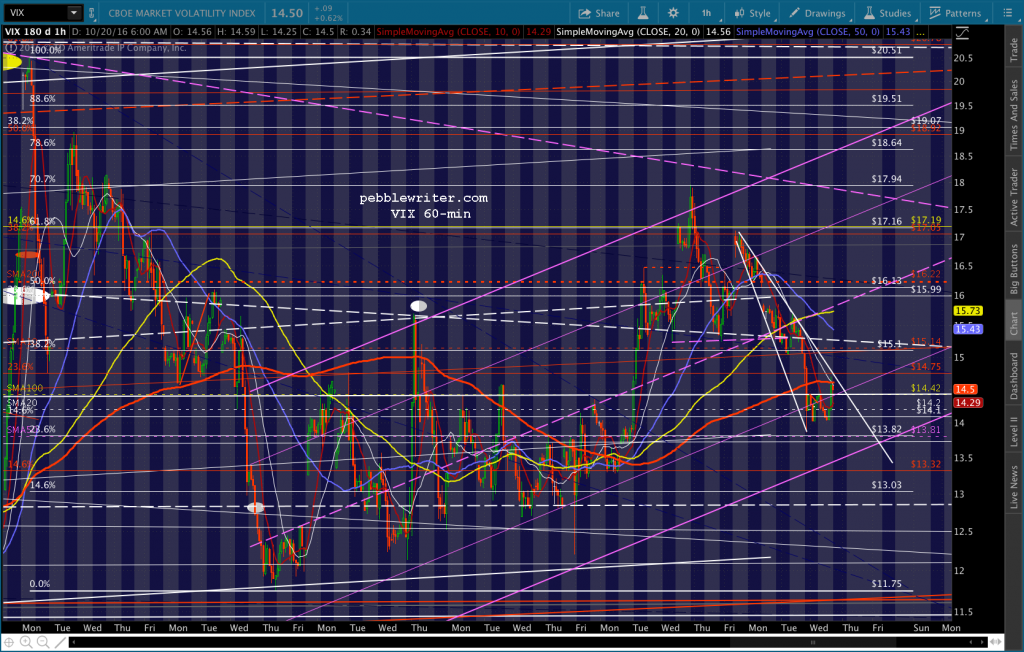Open chart settings gear icon
This screenshot has width=1024, height=652.
pyautogui.click(x=673, y=13)
